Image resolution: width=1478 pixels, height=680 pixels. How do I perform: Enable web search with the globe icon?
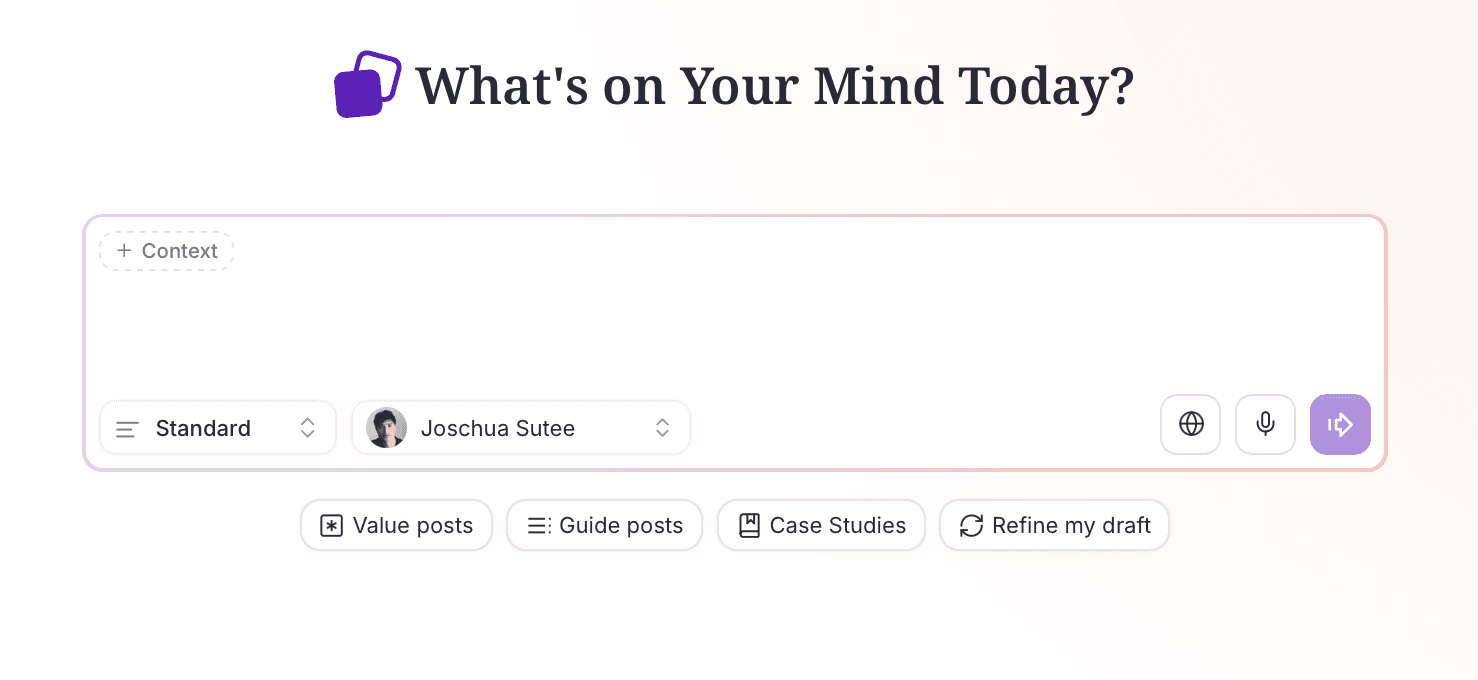[1190, 424]
